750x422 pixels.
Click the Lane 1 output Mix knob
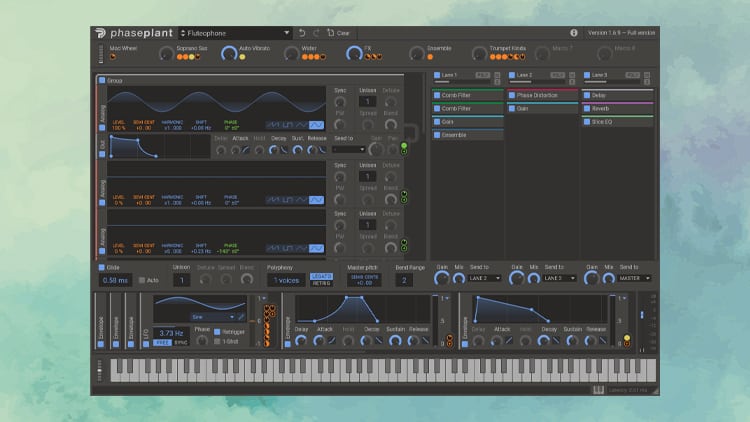coord(459,278)
